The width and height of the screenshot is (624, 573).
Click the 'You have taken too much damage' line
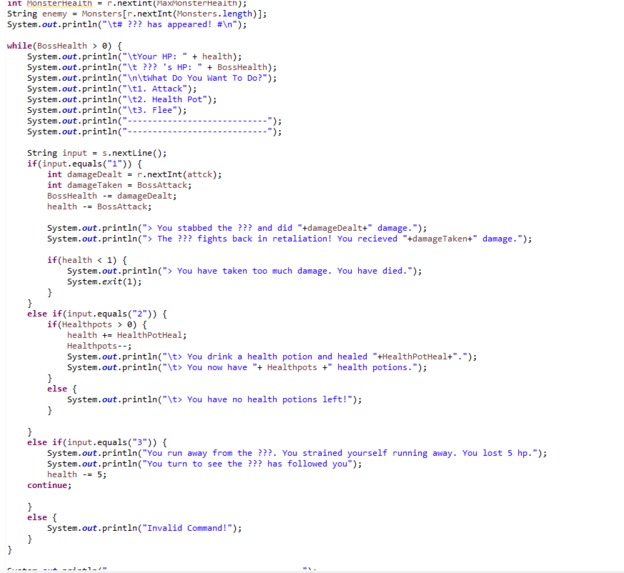[245, 271]
